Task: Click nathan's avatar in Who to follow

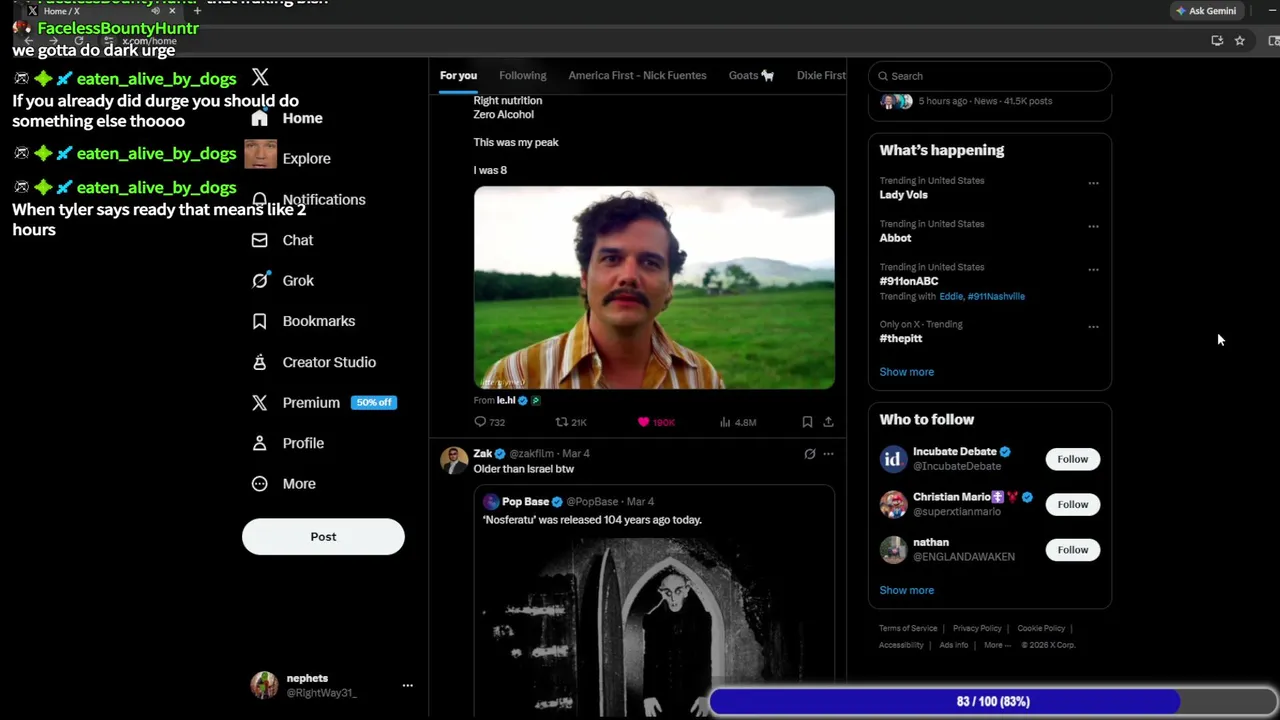Action: [x=893, y=549]
